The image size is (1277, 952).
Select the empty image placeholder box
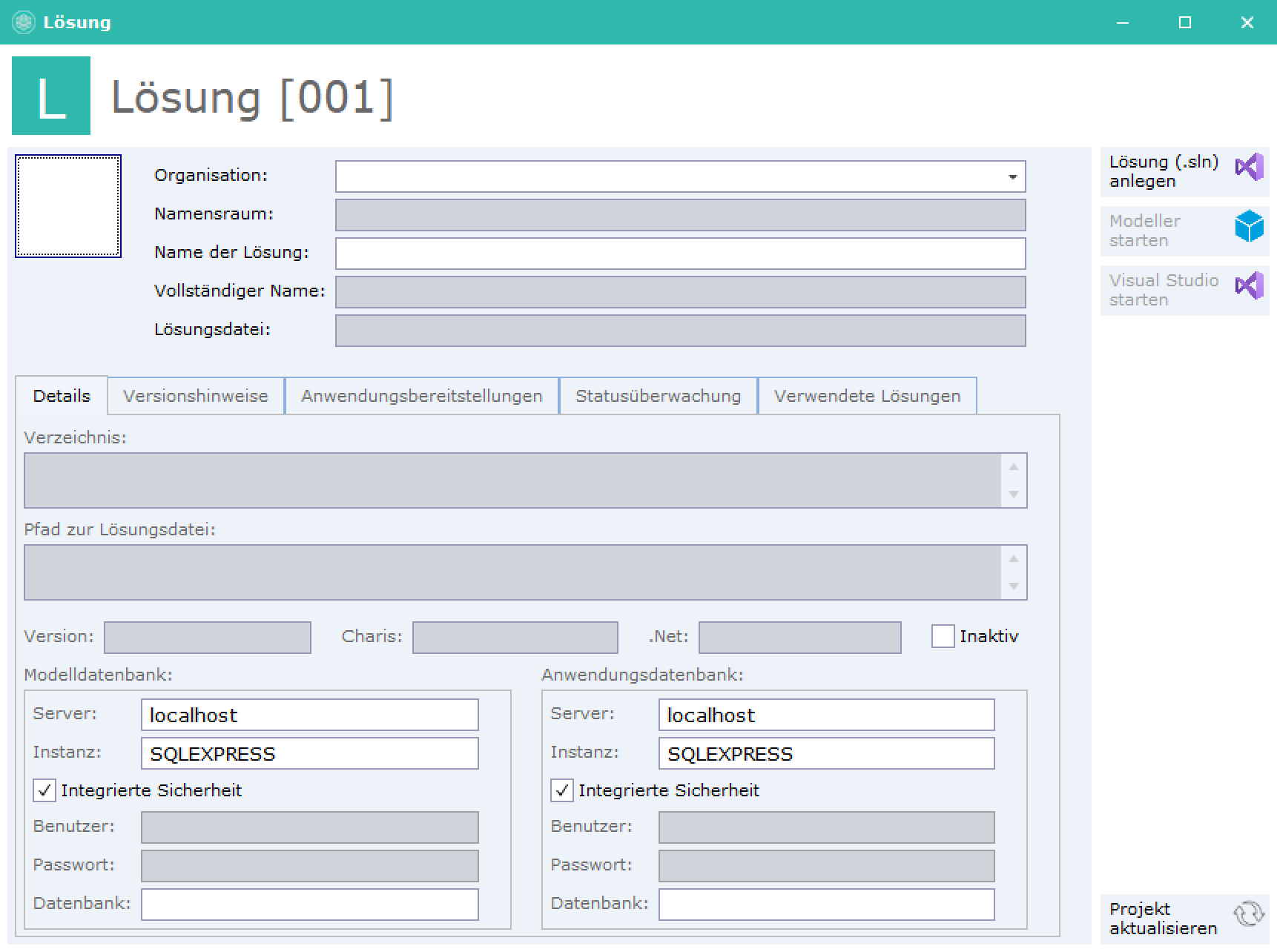point(68,206)
